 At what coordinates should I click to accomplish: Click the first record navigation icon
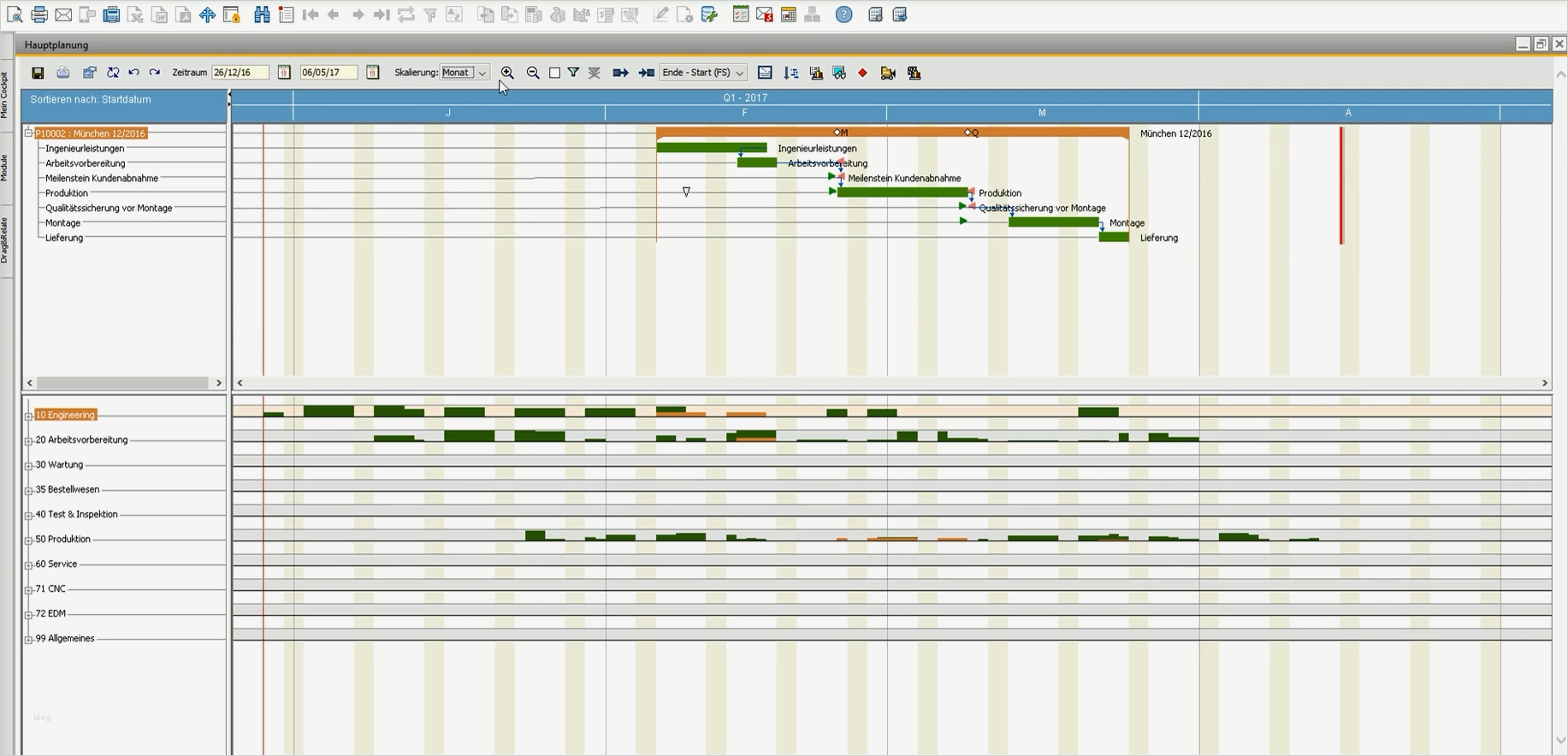[311, 15]
